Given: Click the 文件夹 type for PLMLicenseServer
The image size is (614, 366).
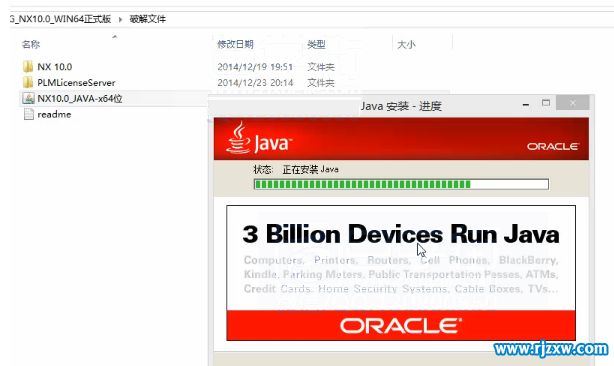Looking at the screenshot, I should [321, 83].
